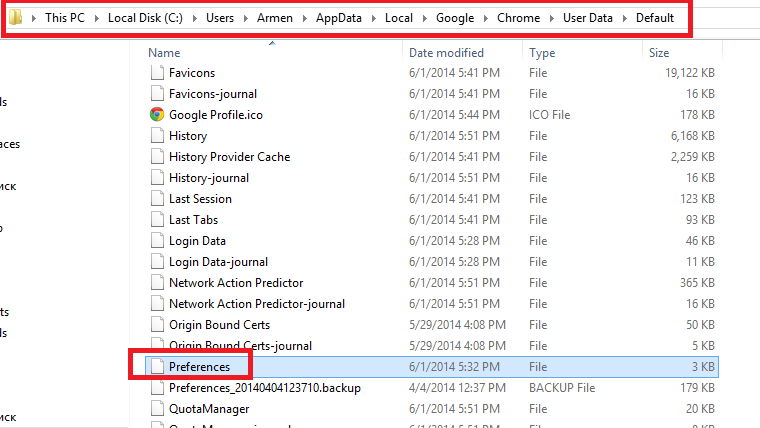Go to Local Disk (C:) breadcrumb

click(145, 18)
